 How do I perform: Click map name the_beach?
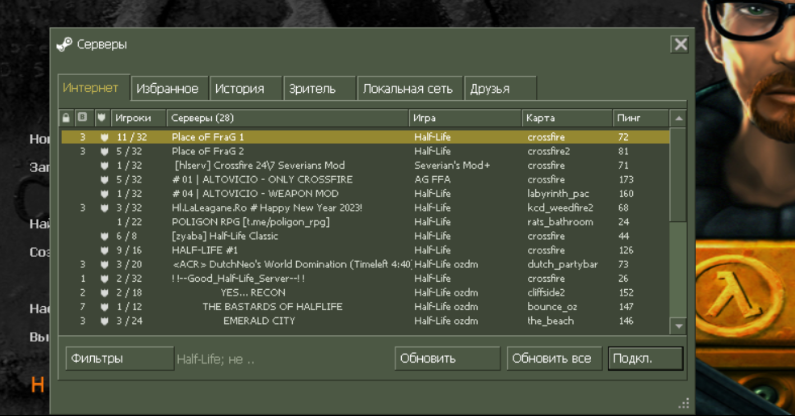coord(551,321)
